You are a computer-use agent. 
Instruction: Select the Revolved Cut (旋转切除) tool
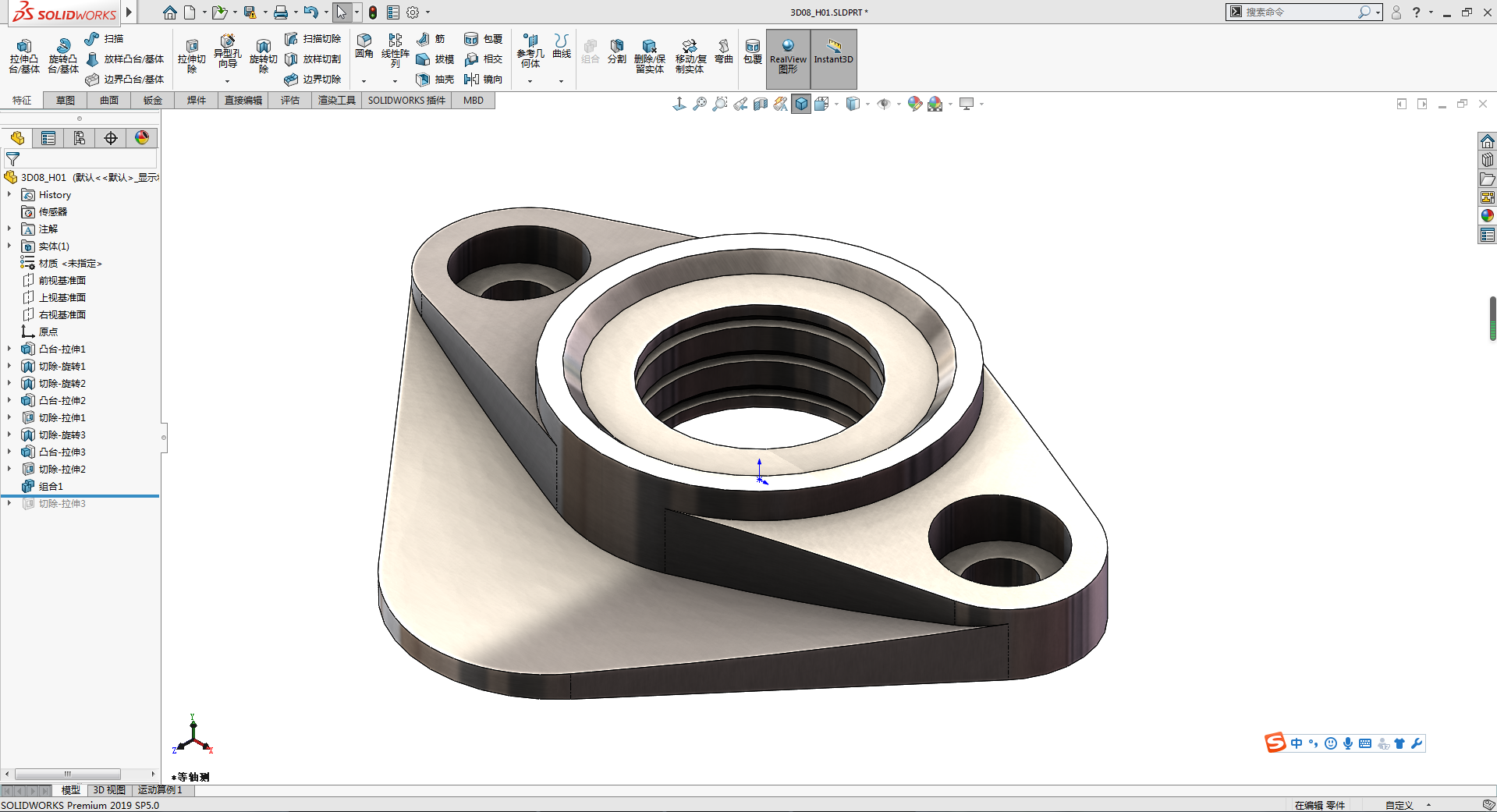(x=264, y=56)
